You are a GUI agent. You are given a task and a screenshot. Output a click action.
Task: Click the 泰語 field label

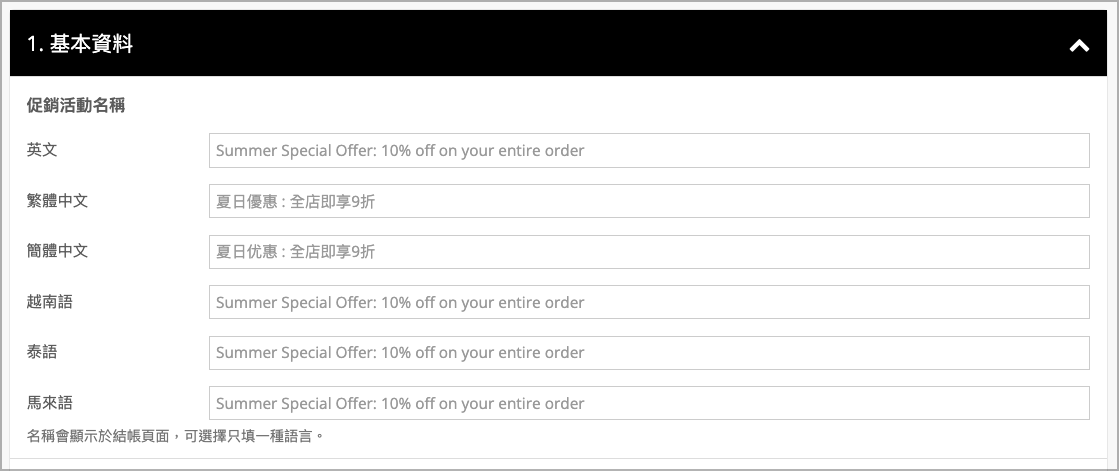(42, 351)
